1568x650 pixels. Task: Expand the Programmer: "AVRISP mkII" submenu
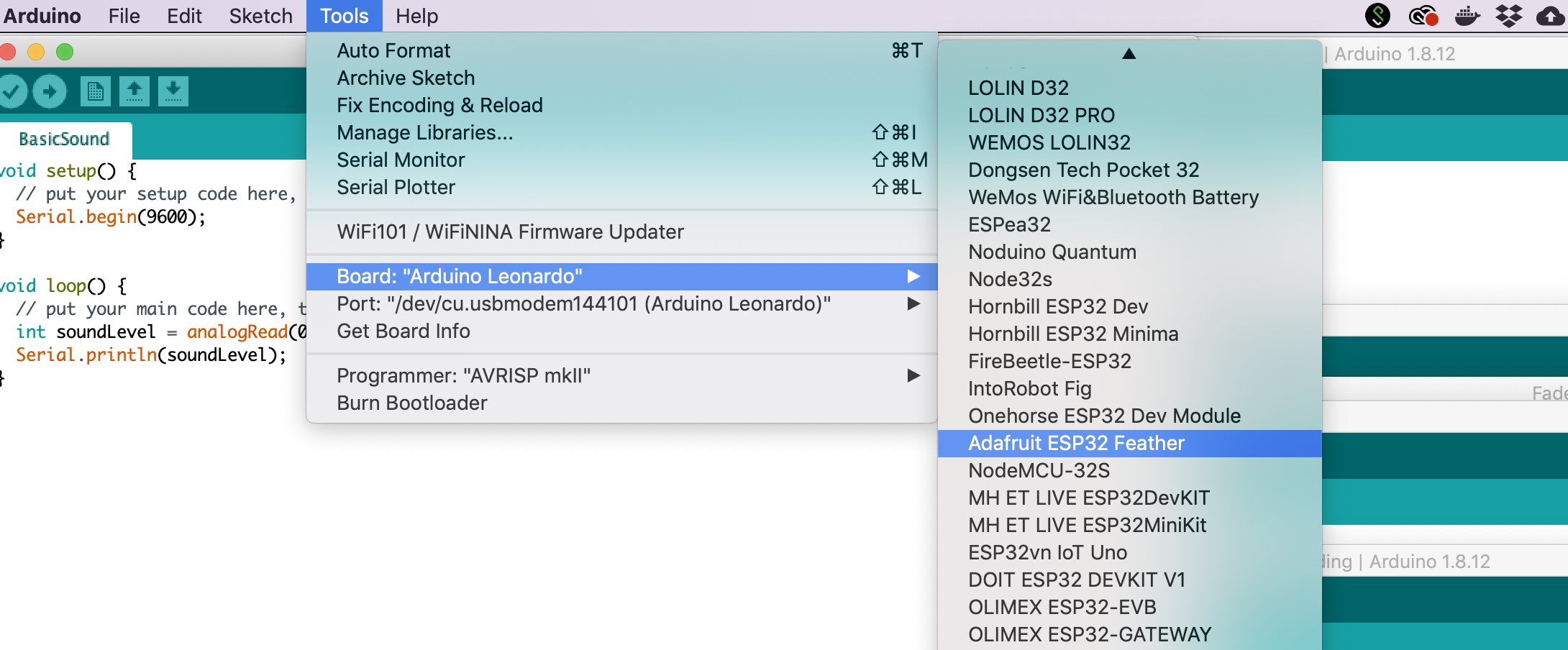tap(622, 376)
